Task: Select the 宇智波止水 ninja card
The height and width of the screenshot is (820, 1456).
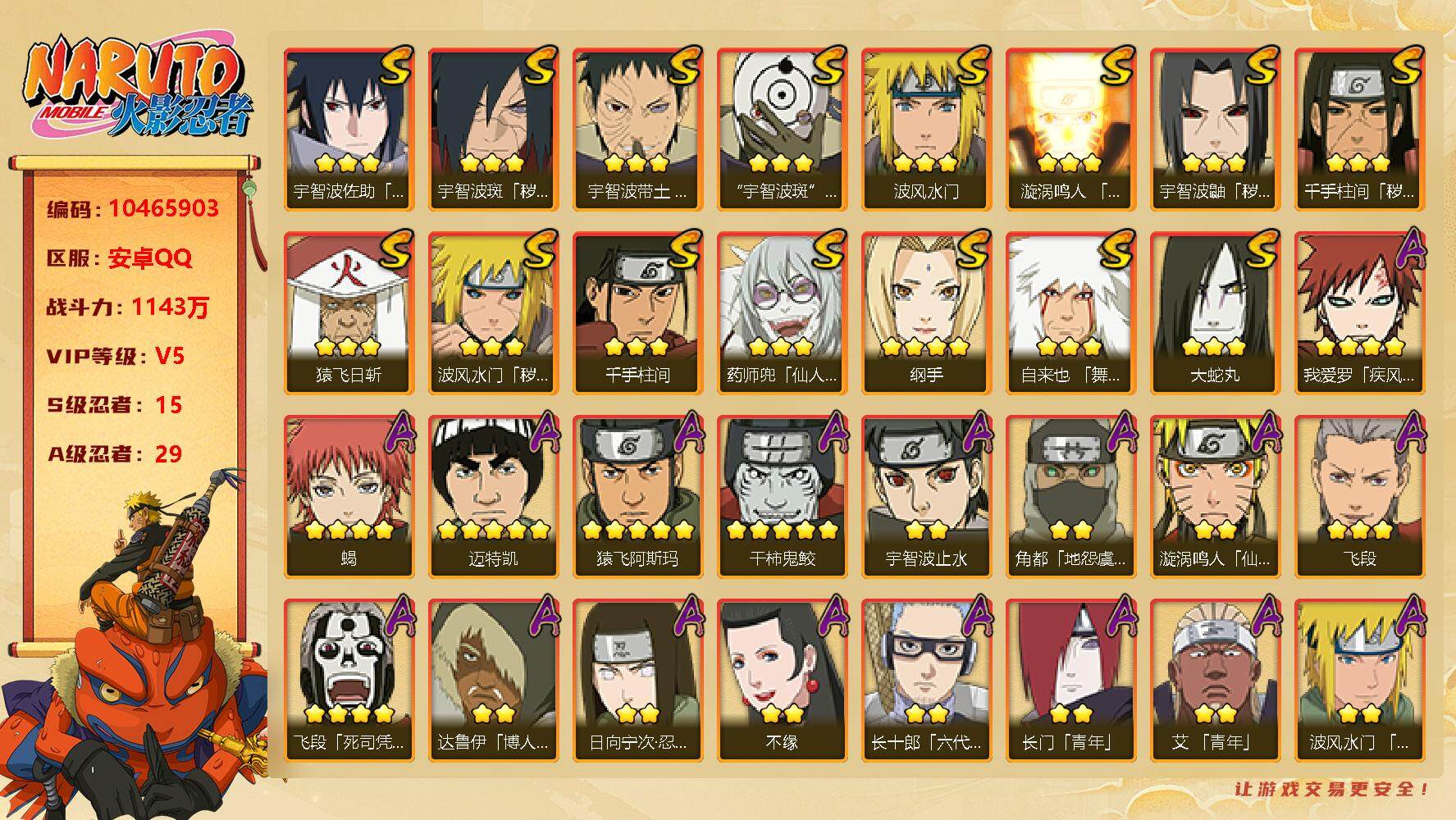Action: 926,497
